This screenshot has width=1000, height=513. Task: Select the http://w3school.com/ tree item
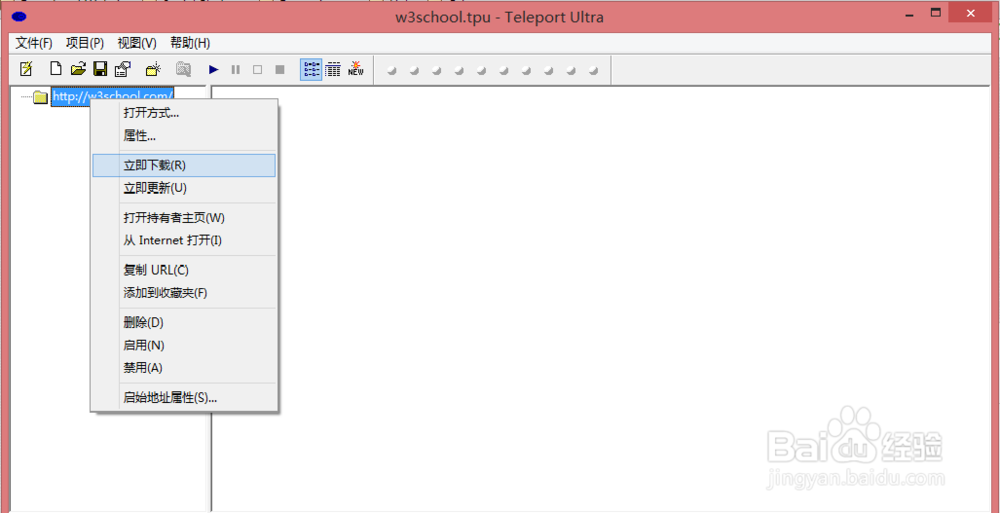(113, 97)
